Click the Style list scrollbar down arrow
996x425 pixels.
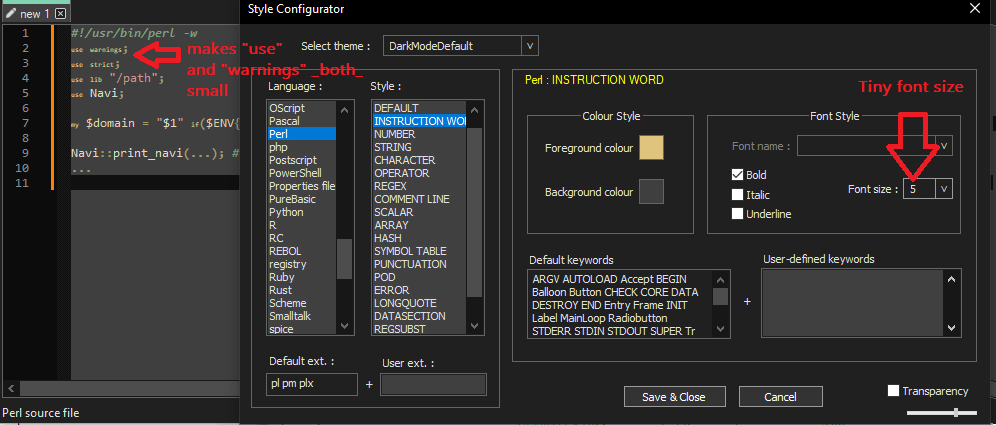coord(474,326)
